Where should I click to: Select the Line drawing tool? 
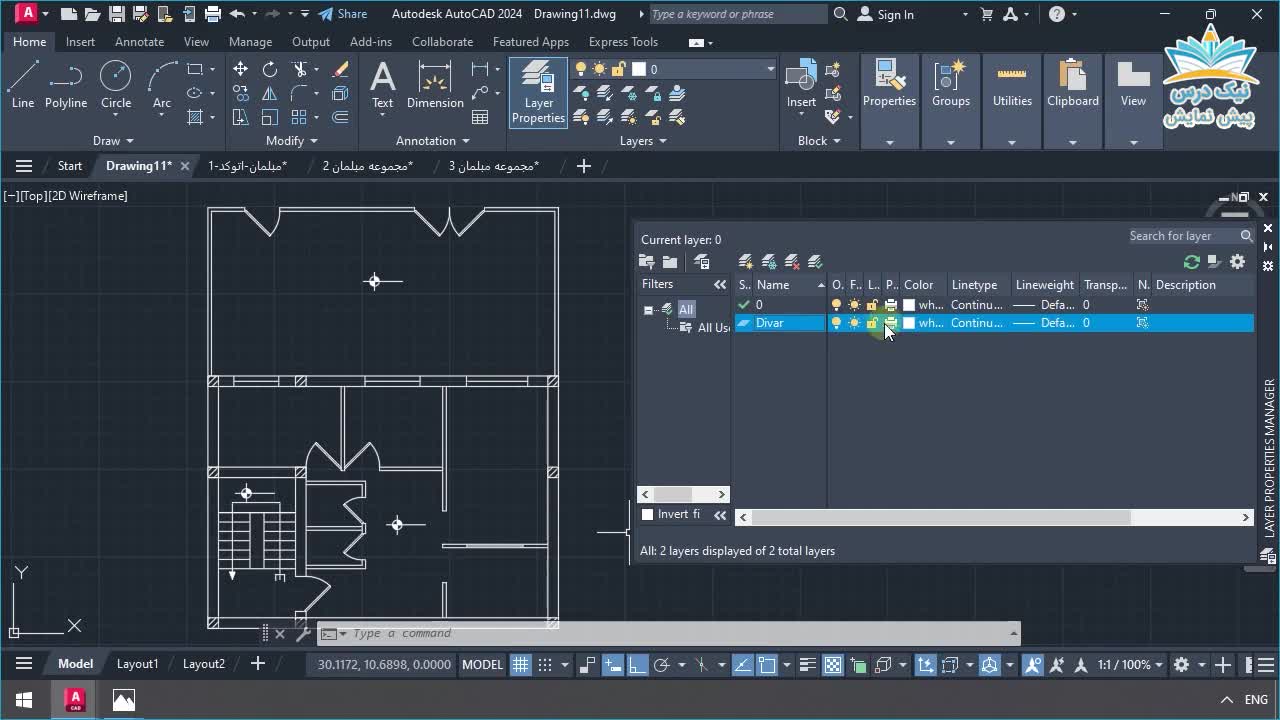[23, 85]
